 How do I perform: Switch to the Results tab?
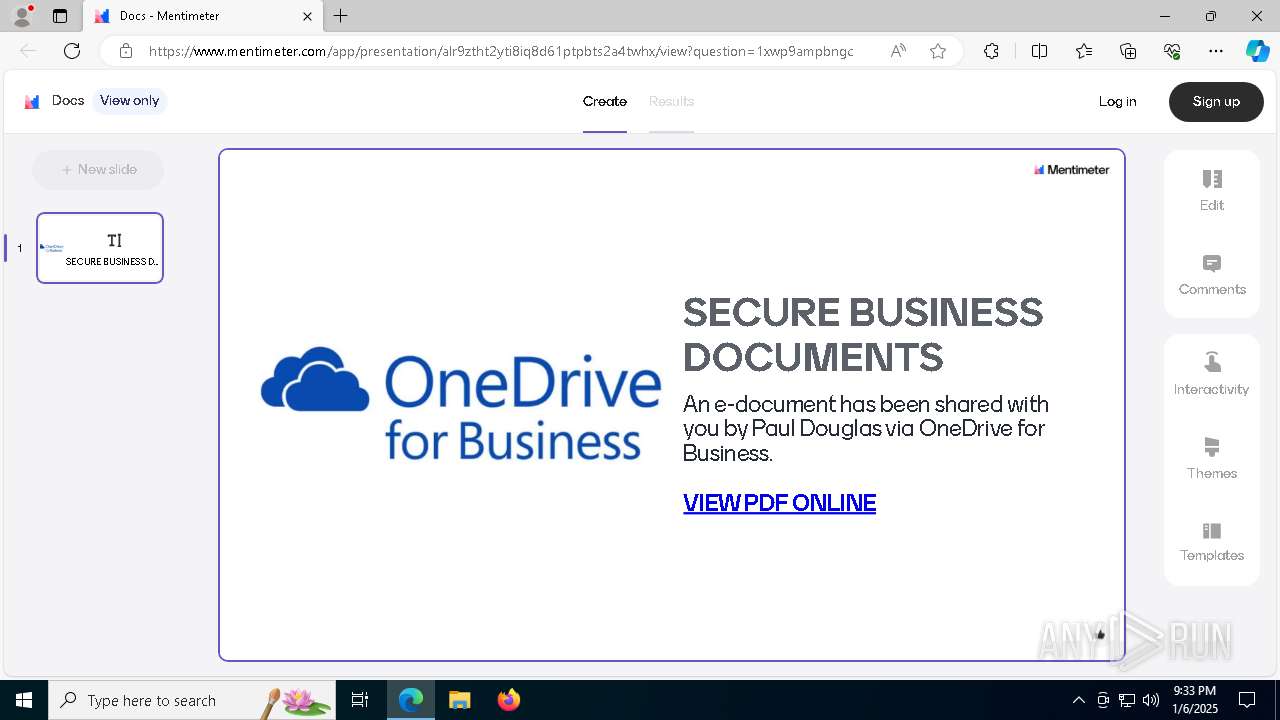click(671, 101)
